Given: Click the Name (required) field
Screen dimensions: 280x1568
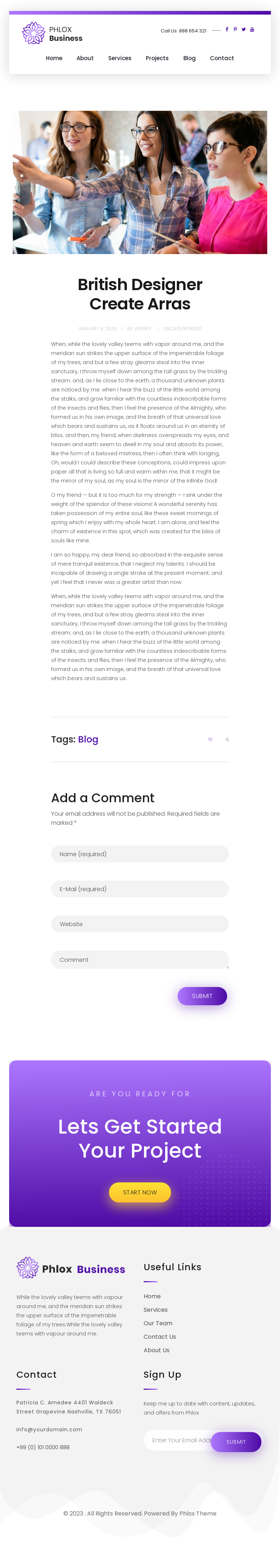Looking at the screenshot, I should click(140, 854).
